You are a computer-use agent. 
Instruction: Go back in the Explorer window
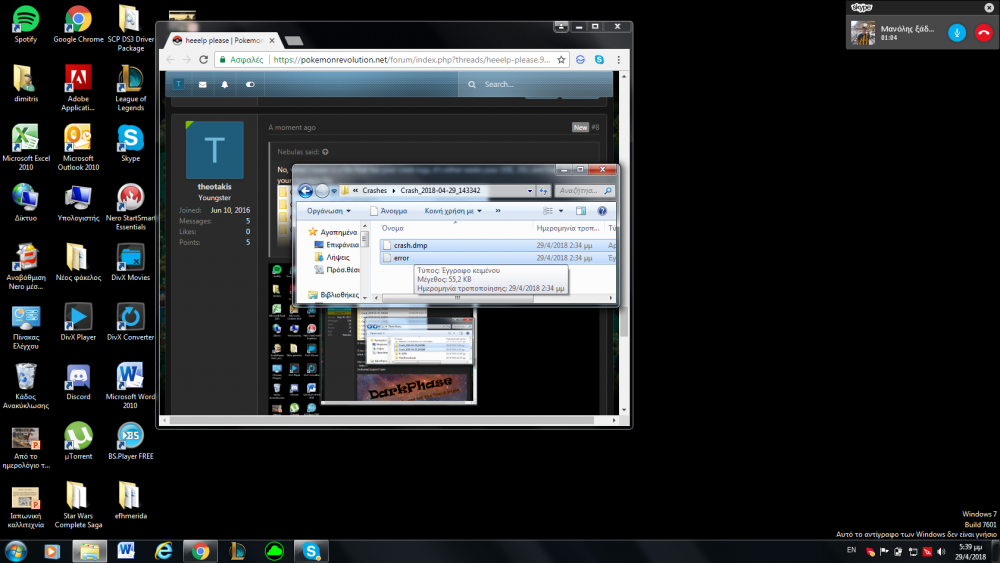pyautogui.click(x=306, y=191)
